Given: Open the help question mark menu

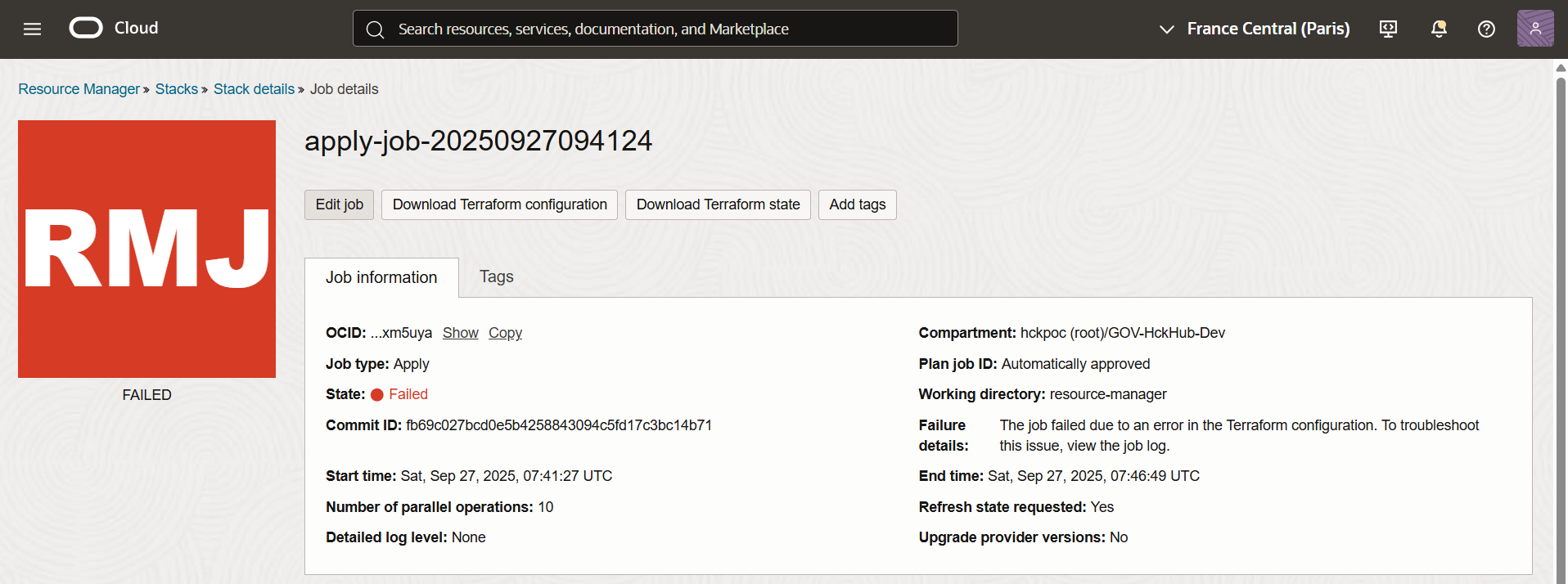Looking at the screenshot, I should [1486, 29].
